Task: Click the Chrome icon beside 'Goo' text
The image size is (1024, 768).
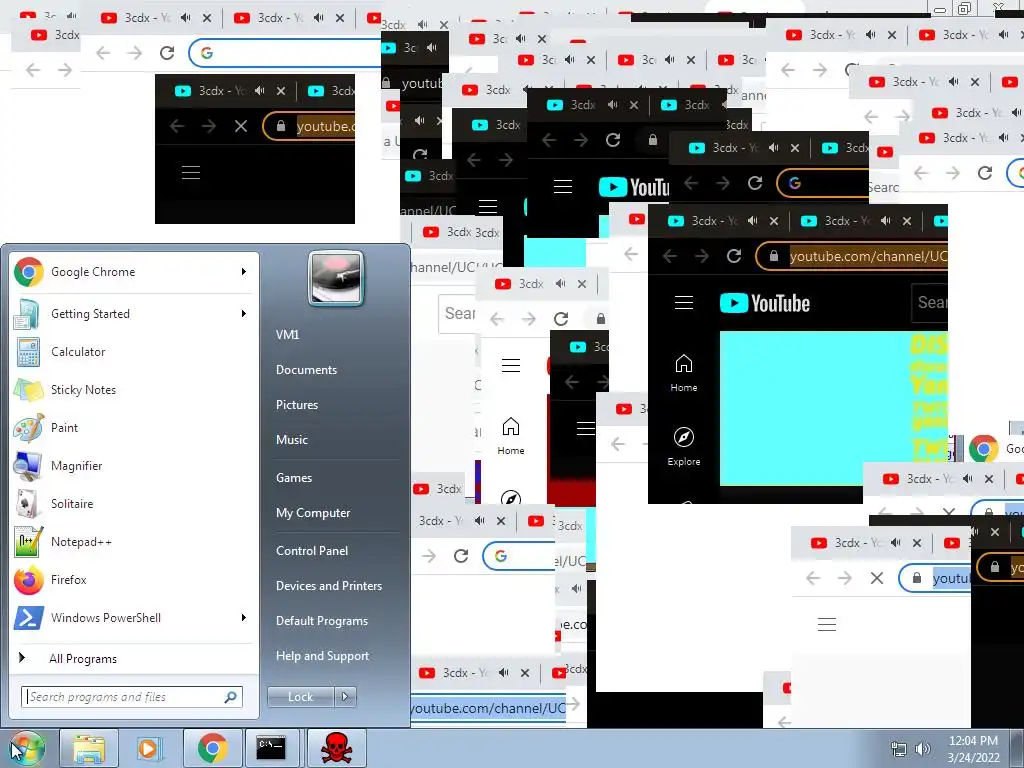Action: [984, 449]
